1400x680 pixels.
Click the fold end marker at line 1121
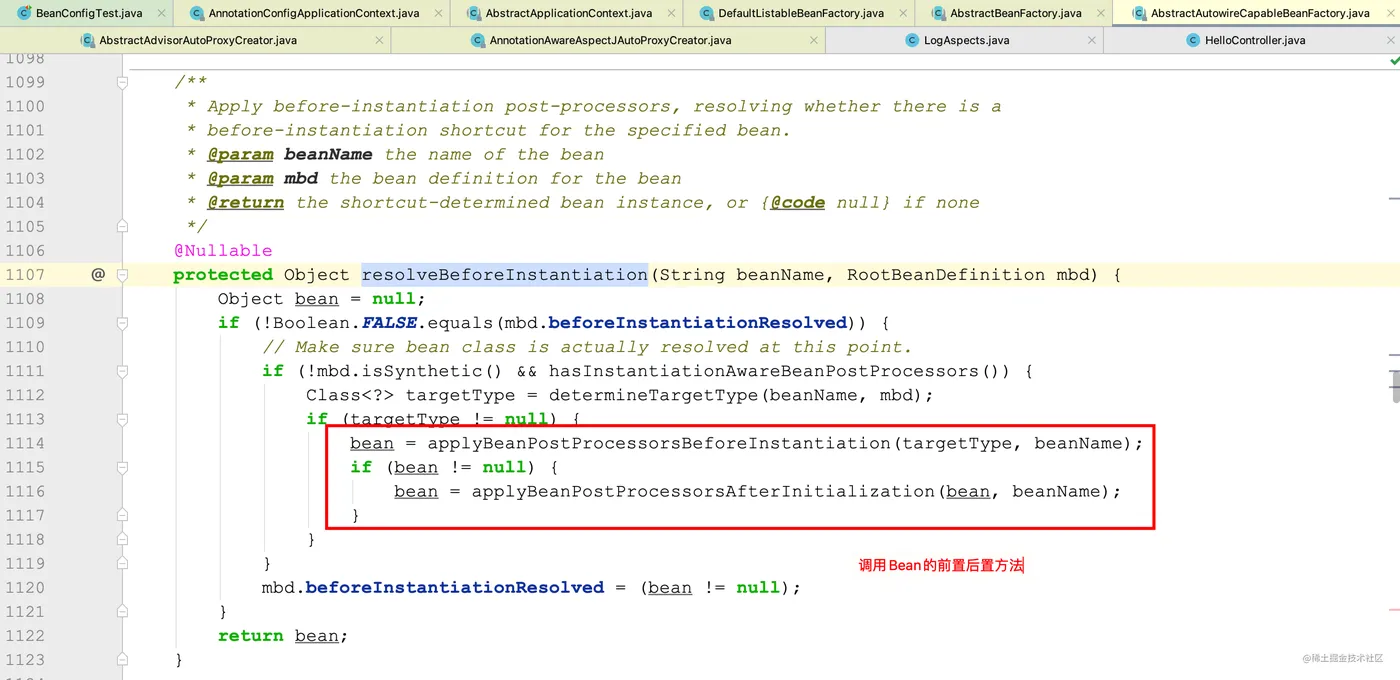pyautogui.click(x=122, y=611)
